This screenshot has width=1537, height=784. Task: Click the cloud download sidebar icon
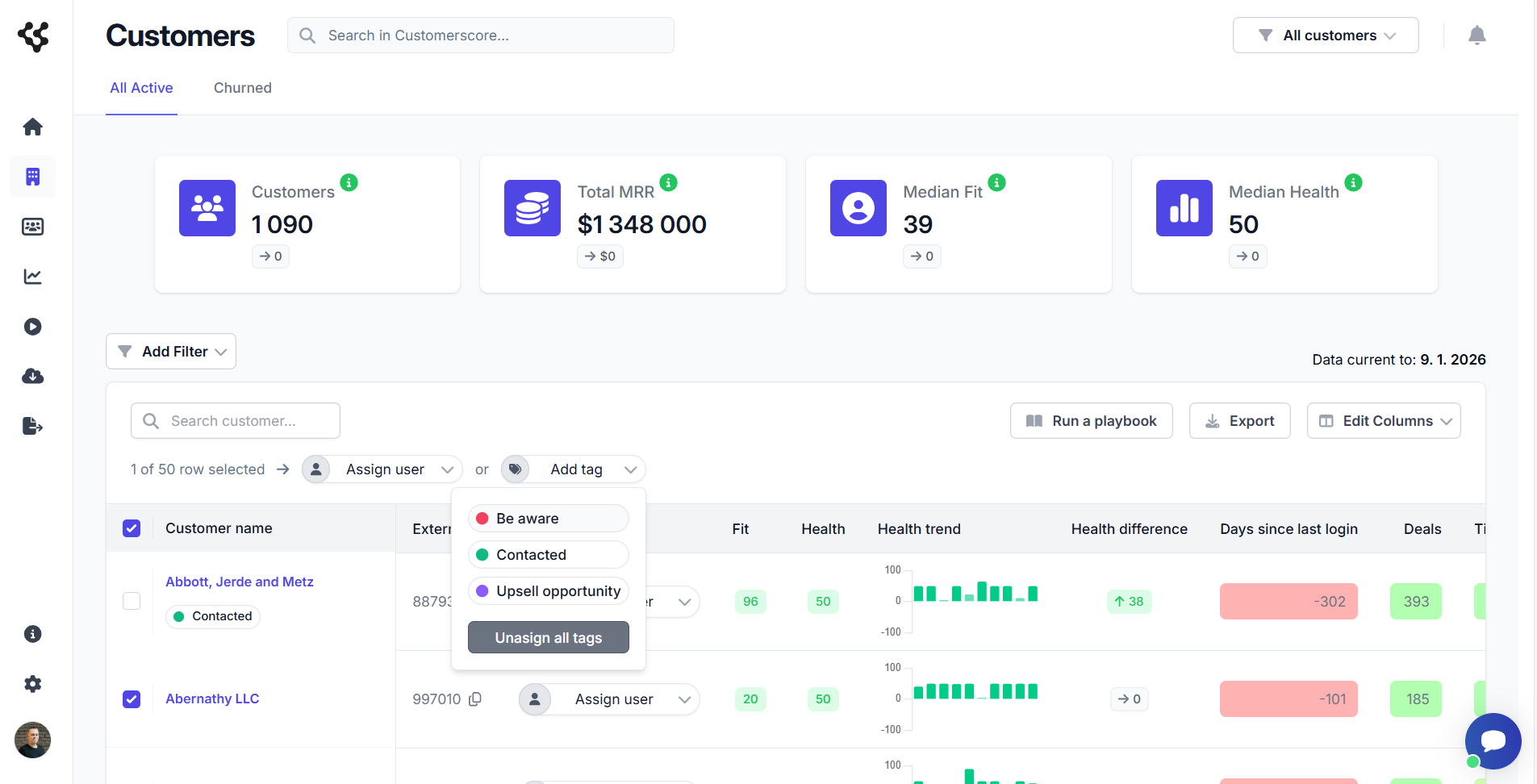coord(32,377)
